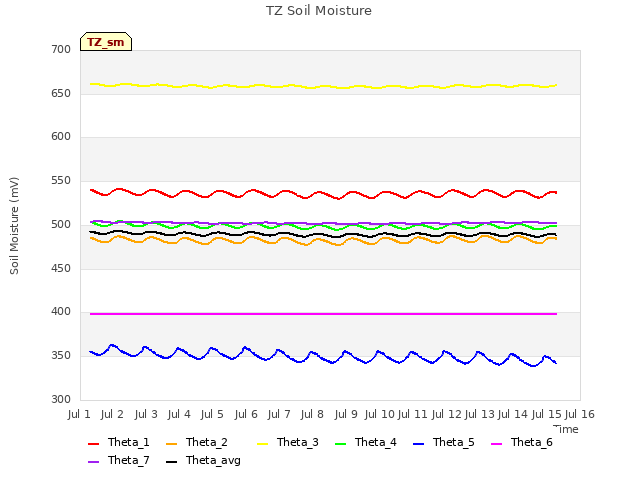
Task: Click the Jul 11 x-axis tick label
Action: click(x=413, y=414)
